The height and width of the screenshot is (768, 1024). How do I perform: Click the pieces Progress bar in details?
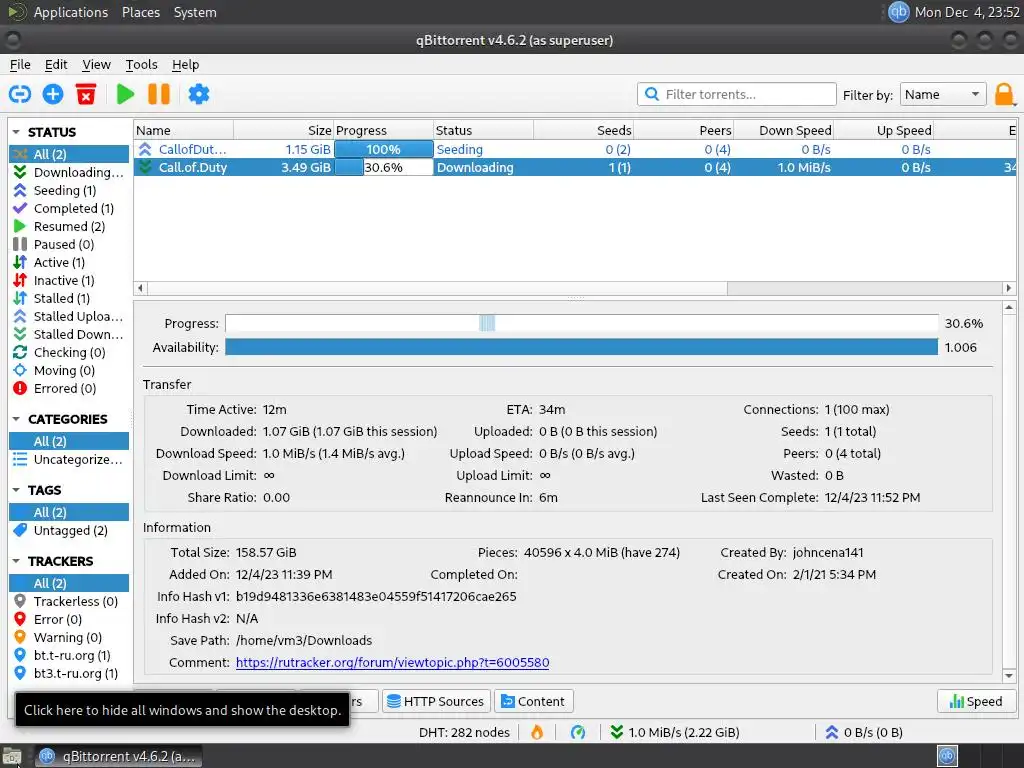point(581,323)
